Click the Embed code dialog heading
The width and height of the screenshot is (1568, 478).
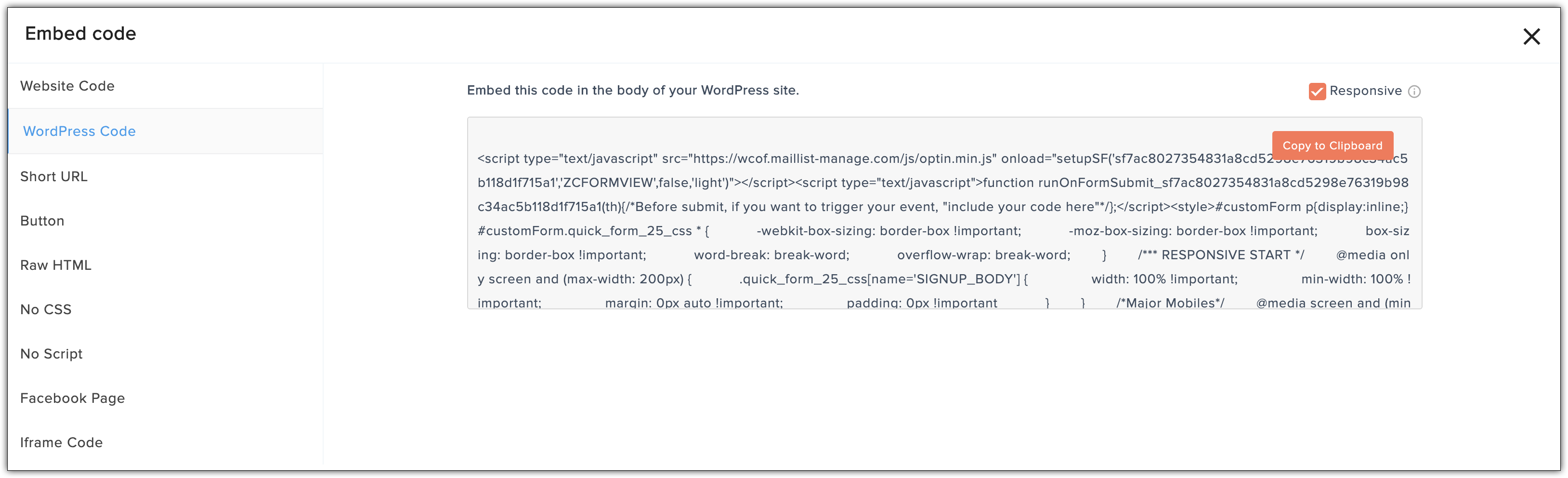click(80, 34)
